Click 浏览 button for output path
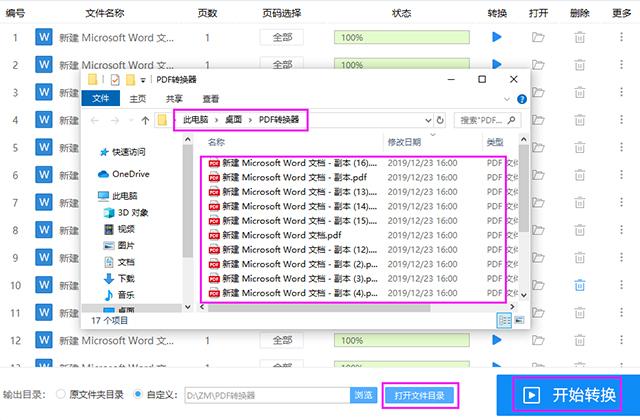 click(363, 395)
